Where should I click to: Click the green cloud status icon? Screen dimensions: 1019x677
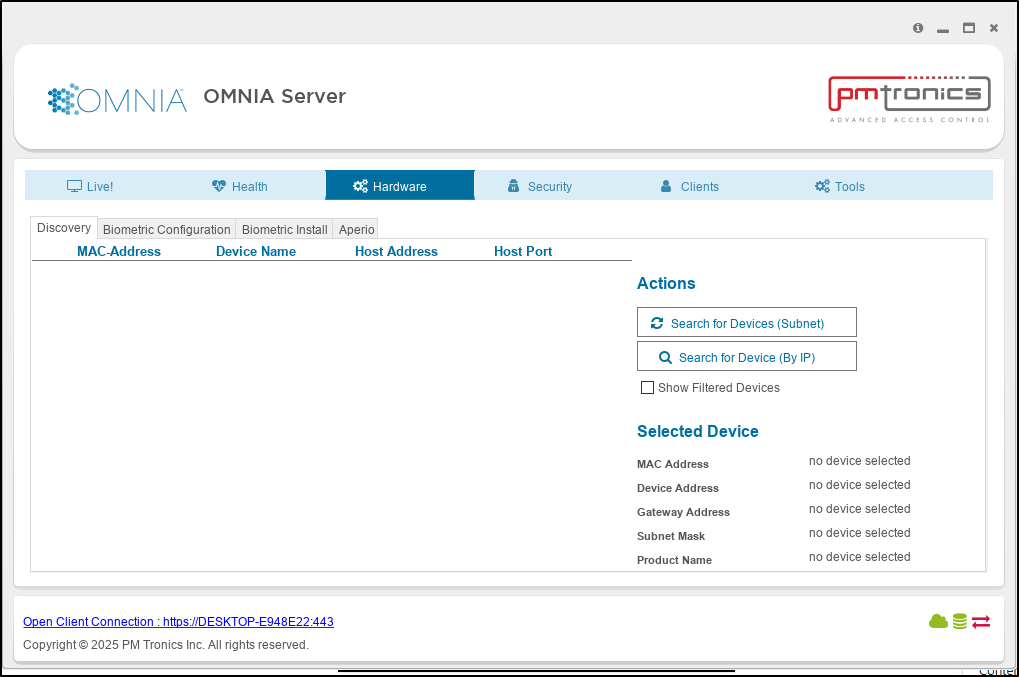pos(938,621)
